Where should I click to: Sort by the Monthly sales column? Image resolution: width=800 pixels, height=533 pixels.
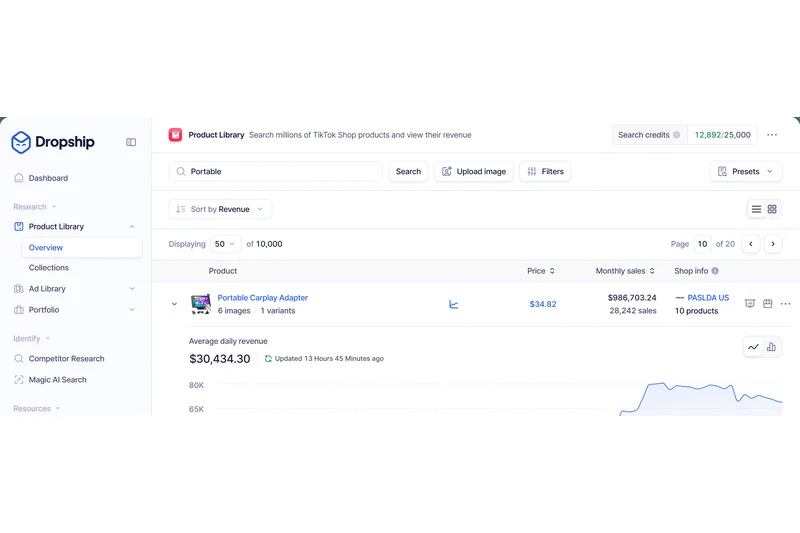tap(625, 271)
